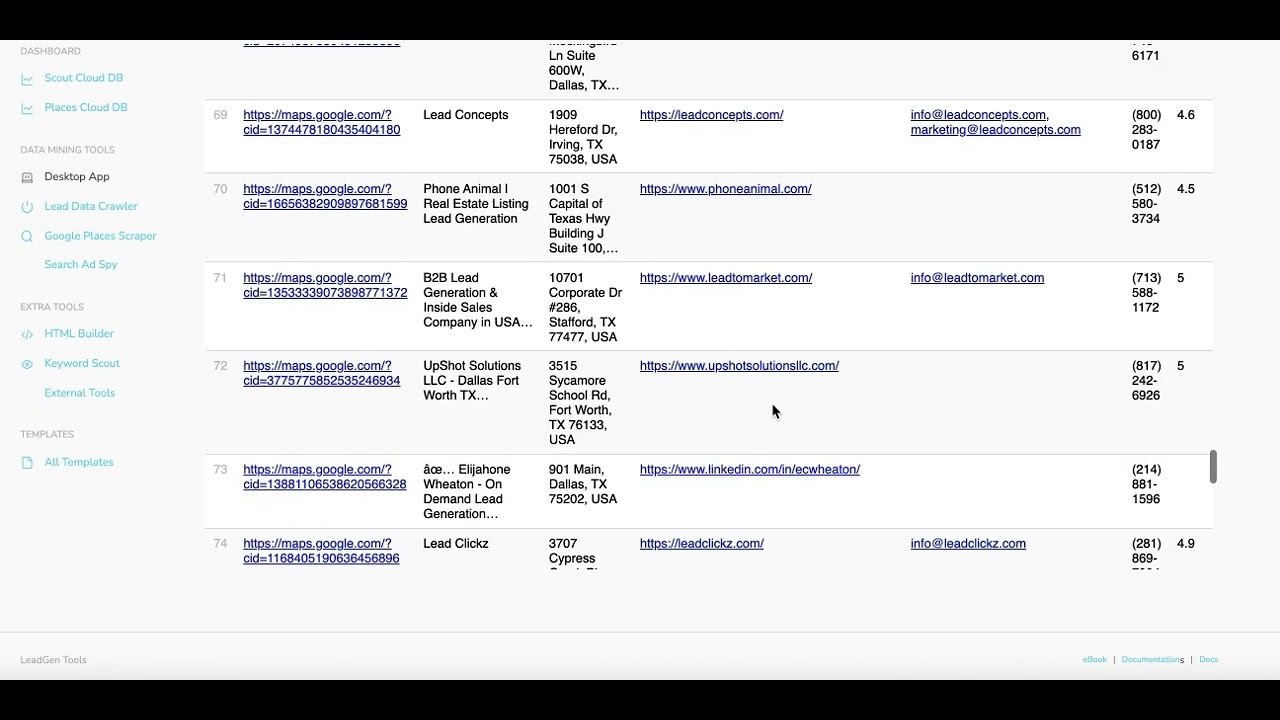Select address 1001 S Capital of Texas Hwy

point(584,218)
